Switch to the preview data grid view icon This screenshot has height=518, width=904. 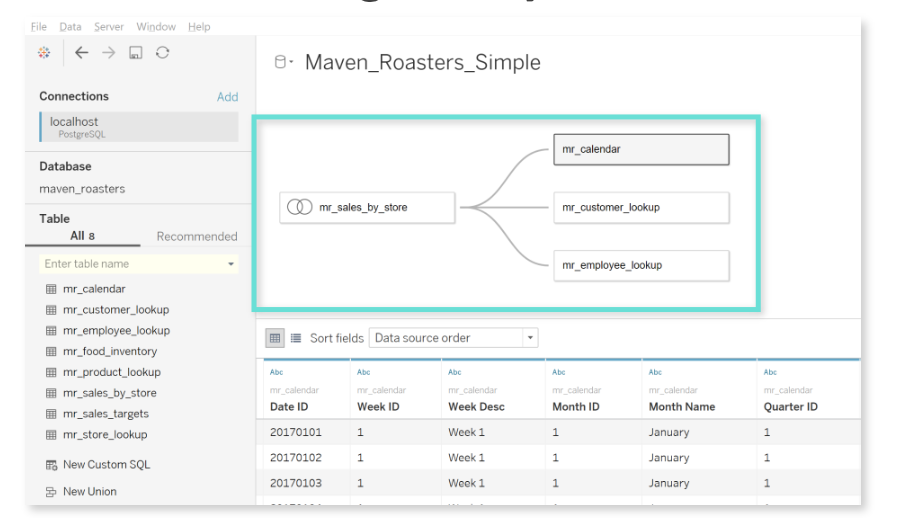[275, 338]
